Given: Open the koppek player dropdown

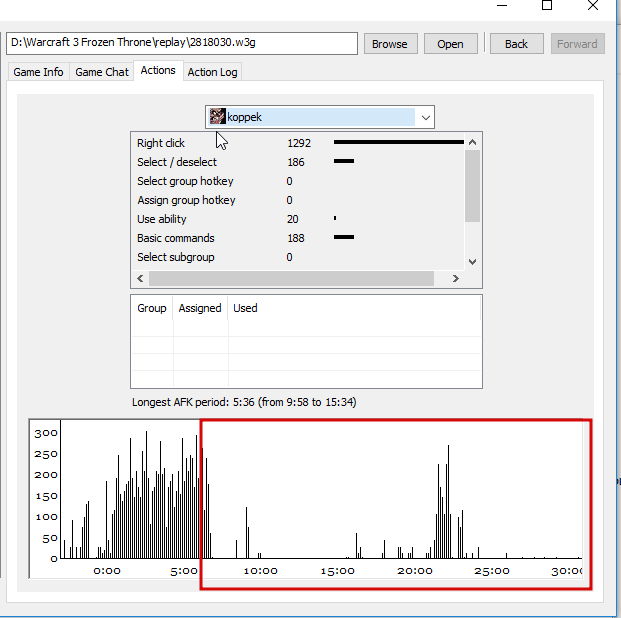Looking at the screenshot, I should pos(320,117).
